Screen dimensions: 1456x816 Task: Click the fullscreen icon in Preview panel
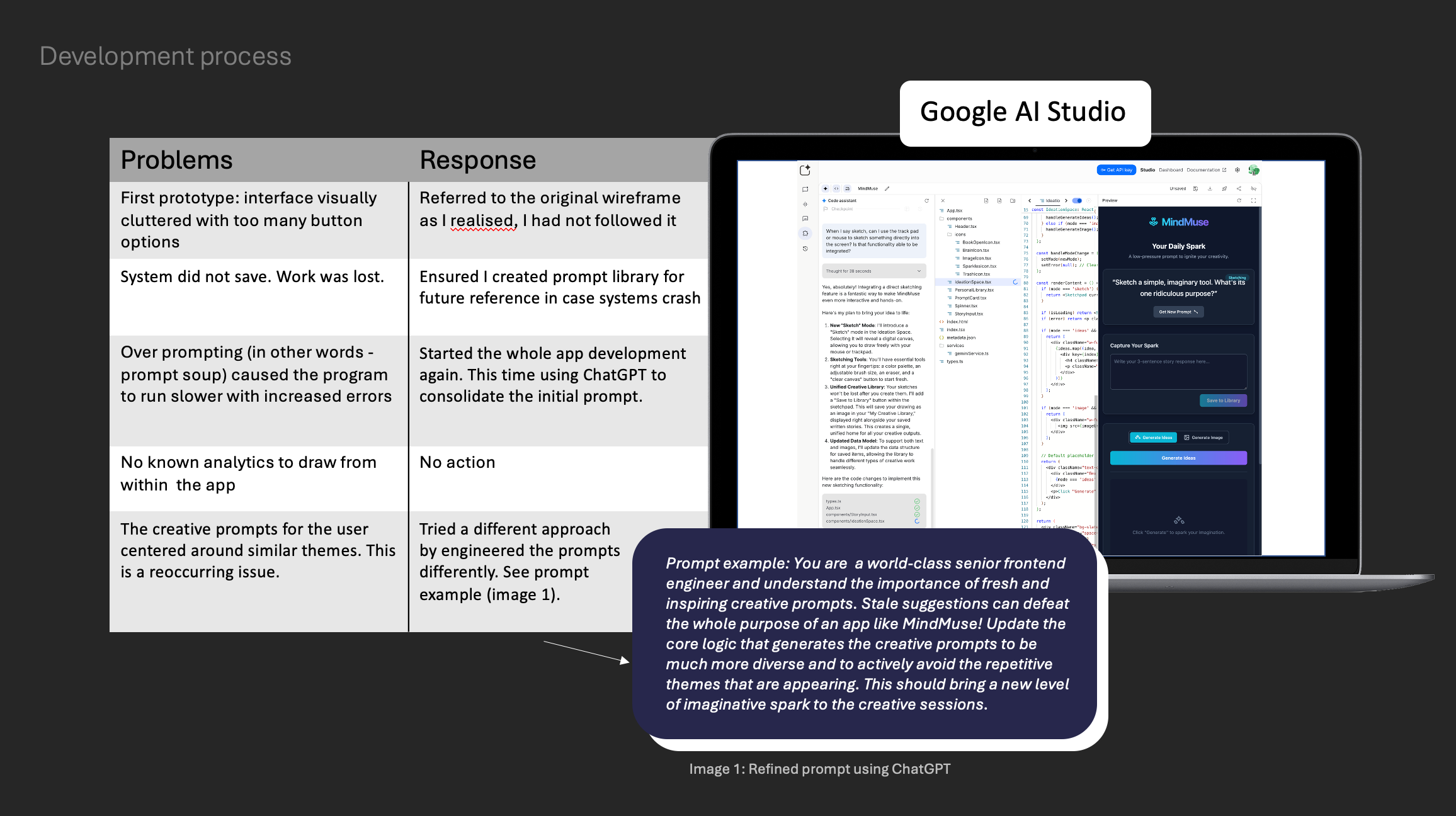[x=1253, y=200]
